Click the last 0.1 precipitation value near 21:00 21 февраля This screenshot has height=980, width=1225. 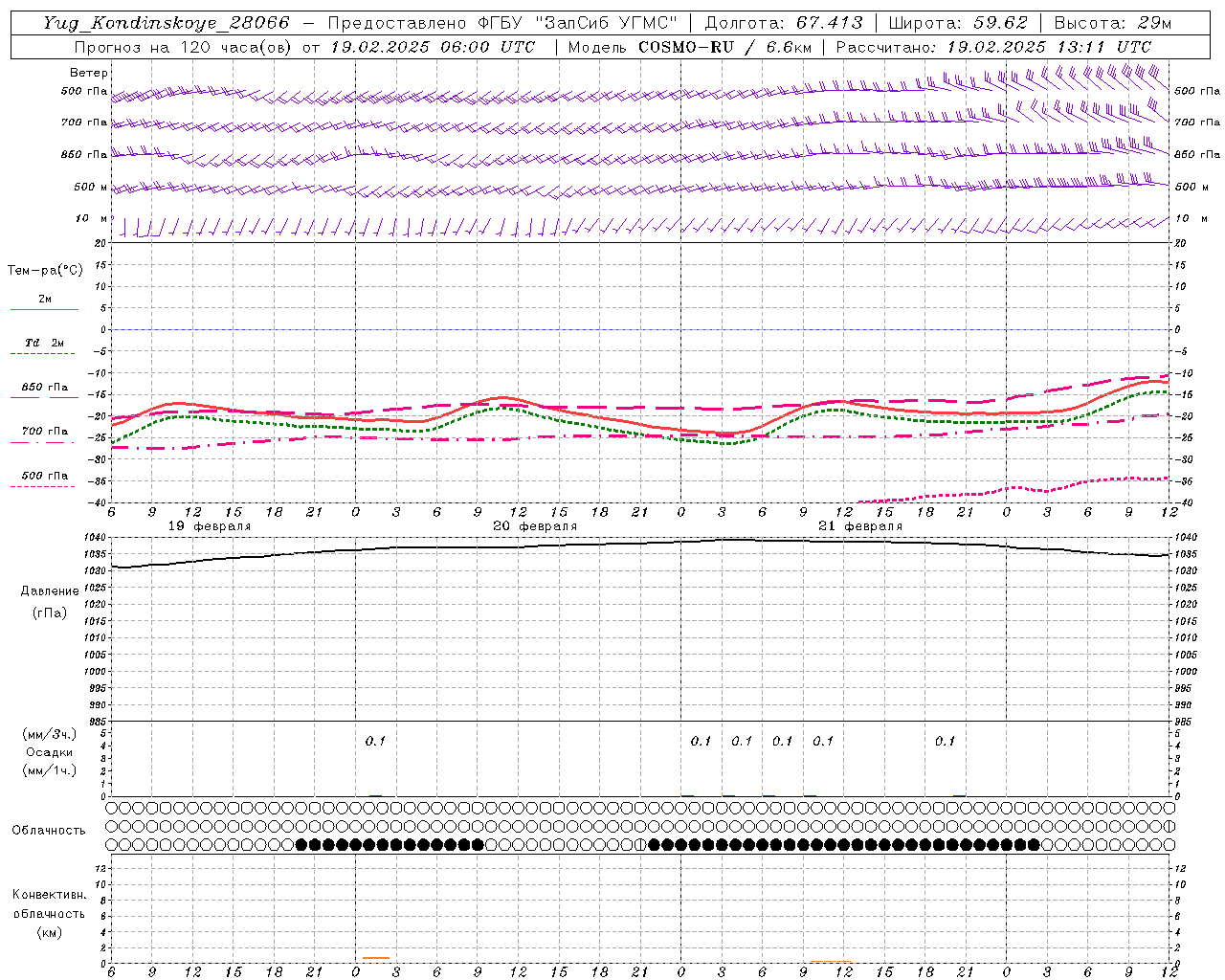point(945,741)
